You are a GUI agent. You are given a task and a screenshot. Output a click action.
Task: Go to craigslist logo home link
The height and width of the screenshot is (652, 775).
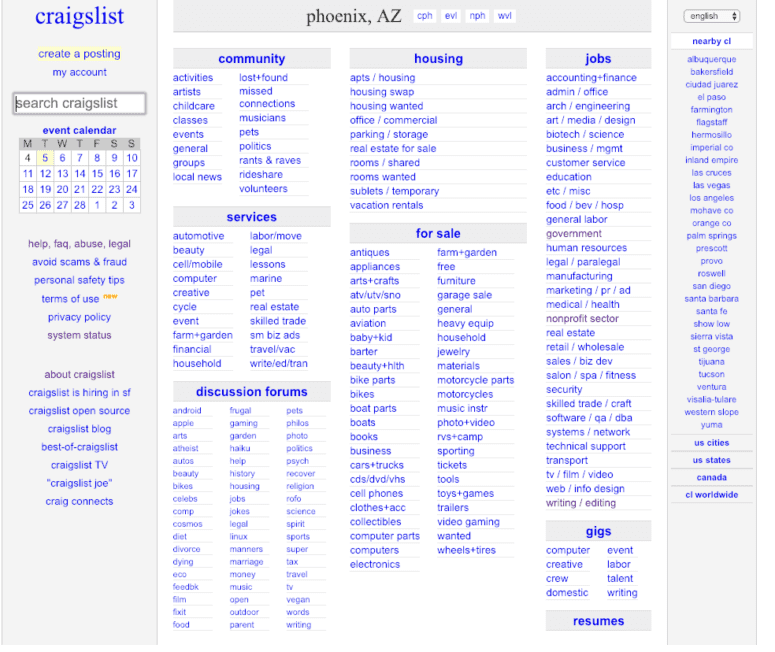pos(79,16)
